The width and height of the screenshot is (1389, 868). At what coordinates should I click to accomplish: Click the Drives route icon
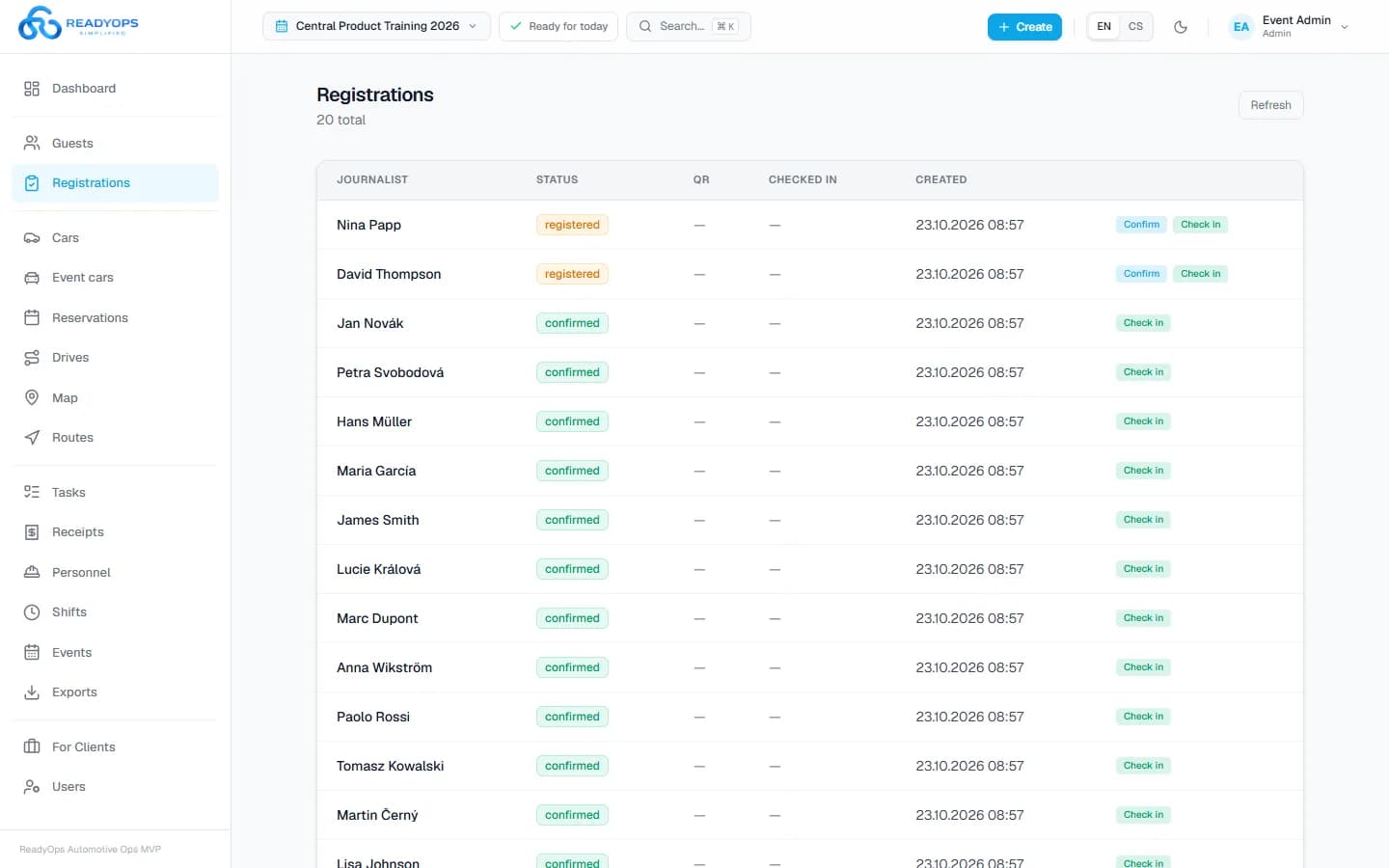(x=32, y=358)
